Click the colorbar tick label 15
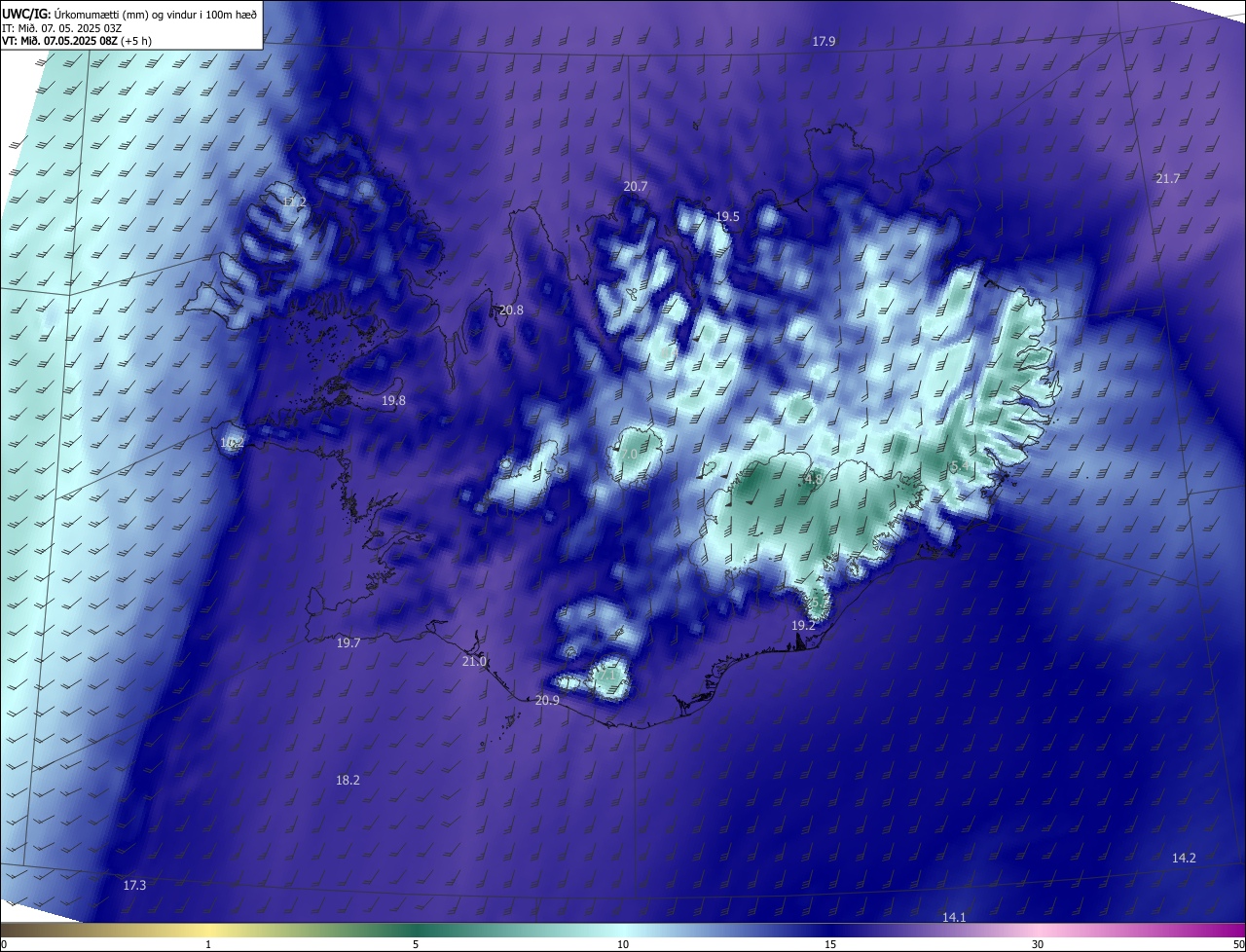Image resolution: width=1246 pixels, height=952 pixels. (x=830, y=944)
